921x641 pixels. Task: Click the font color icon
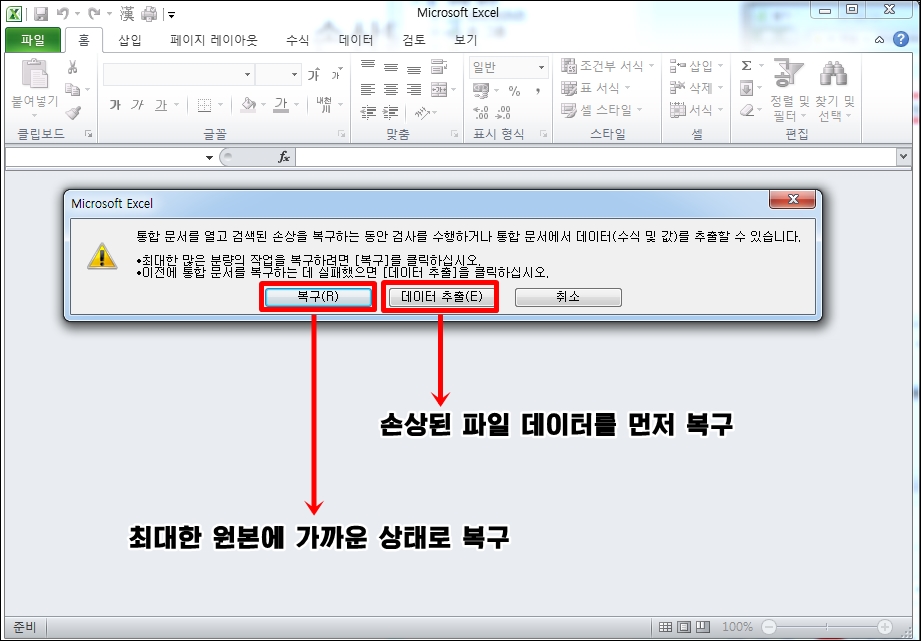[x=281, y=105]
